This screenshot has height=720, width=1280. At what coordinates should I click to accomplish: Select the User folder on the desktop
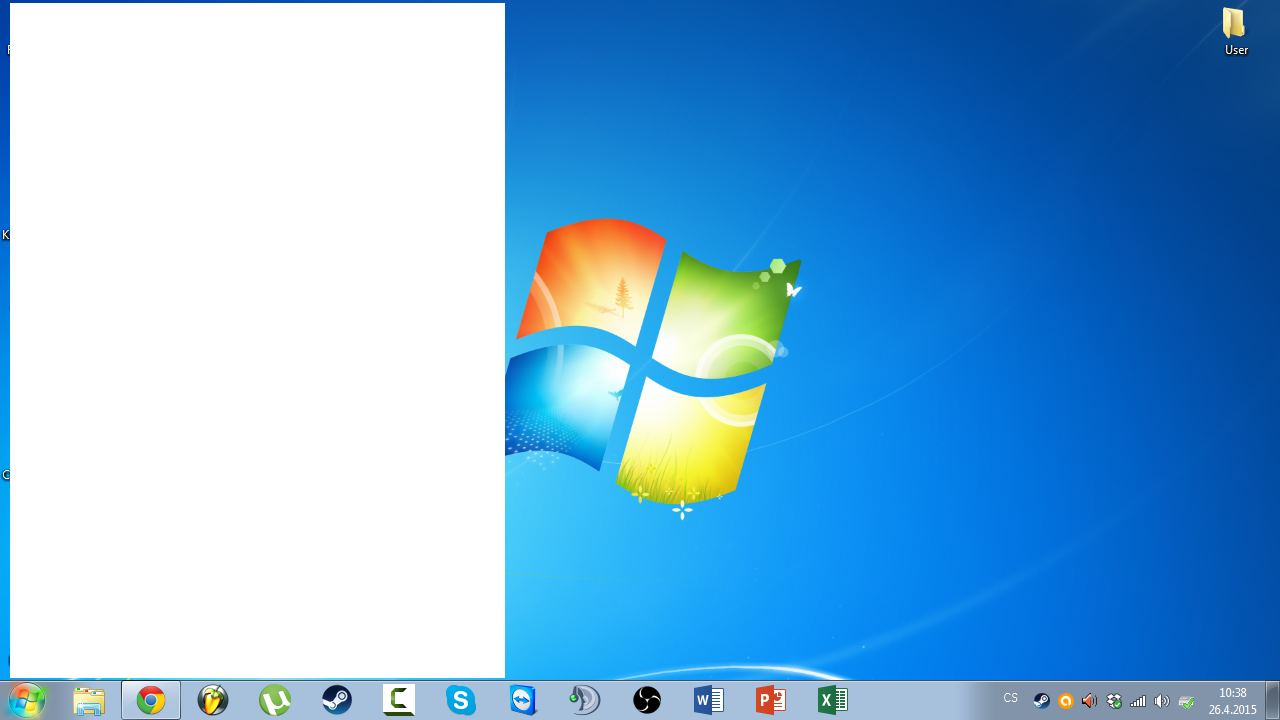pyautogui.click(x=1235, y=31)
